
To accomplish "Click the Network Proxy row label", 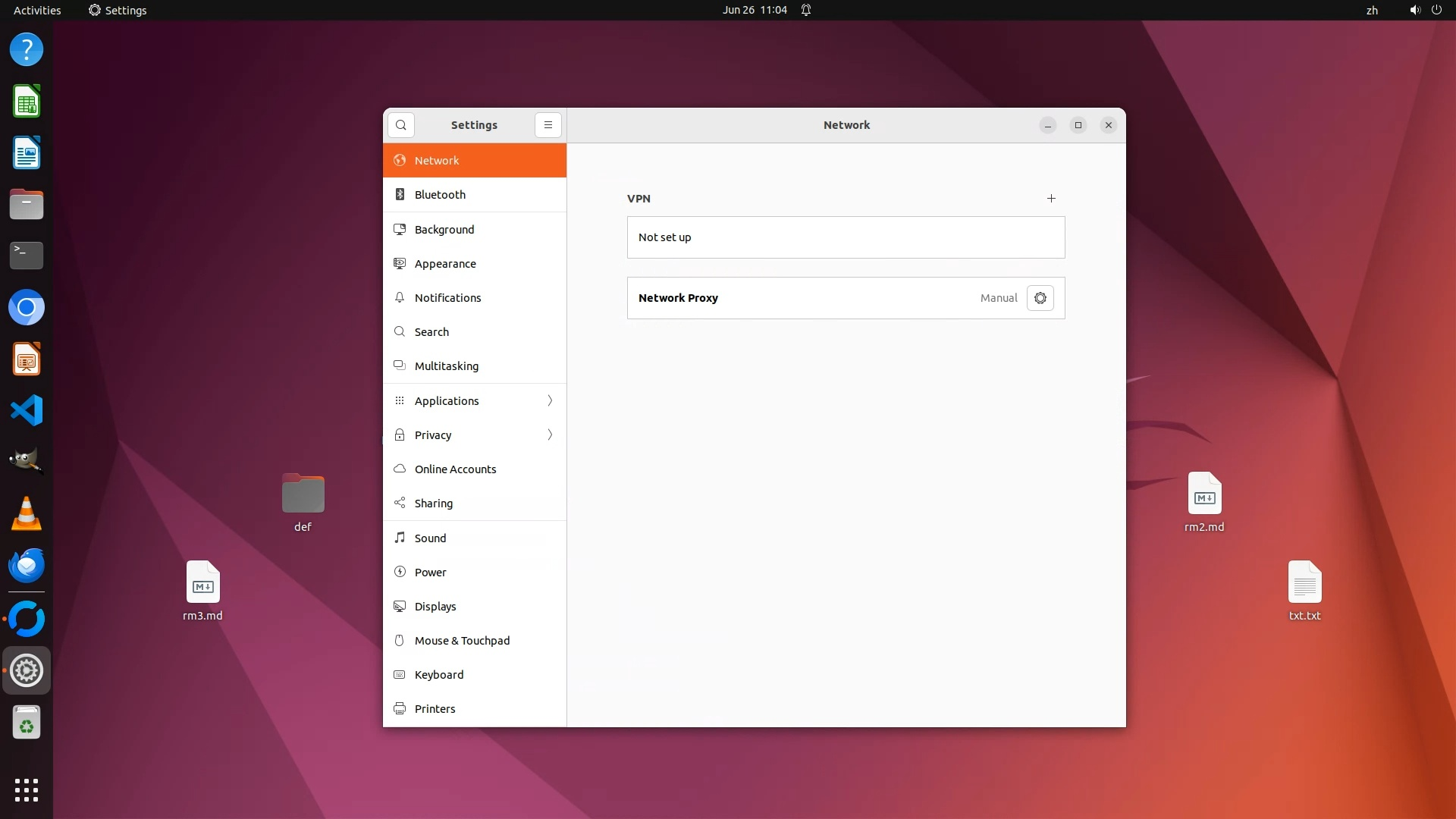I will [x=678, y=298].
